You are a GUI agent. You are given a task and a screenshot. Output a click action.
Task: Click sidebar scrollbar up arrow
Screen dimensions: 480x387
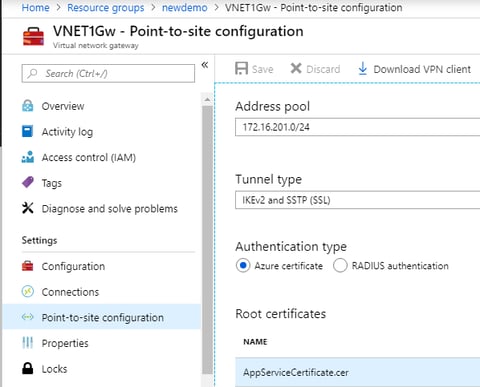click(207, 99)
